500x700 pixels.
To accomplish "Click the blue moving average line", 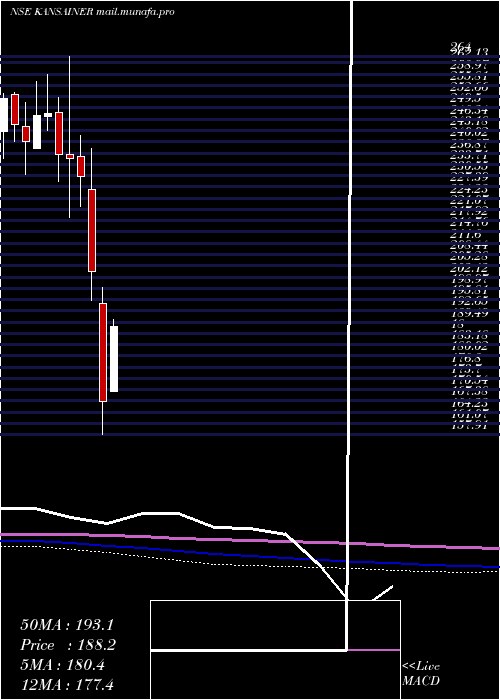I will click(x=250, y=555).
